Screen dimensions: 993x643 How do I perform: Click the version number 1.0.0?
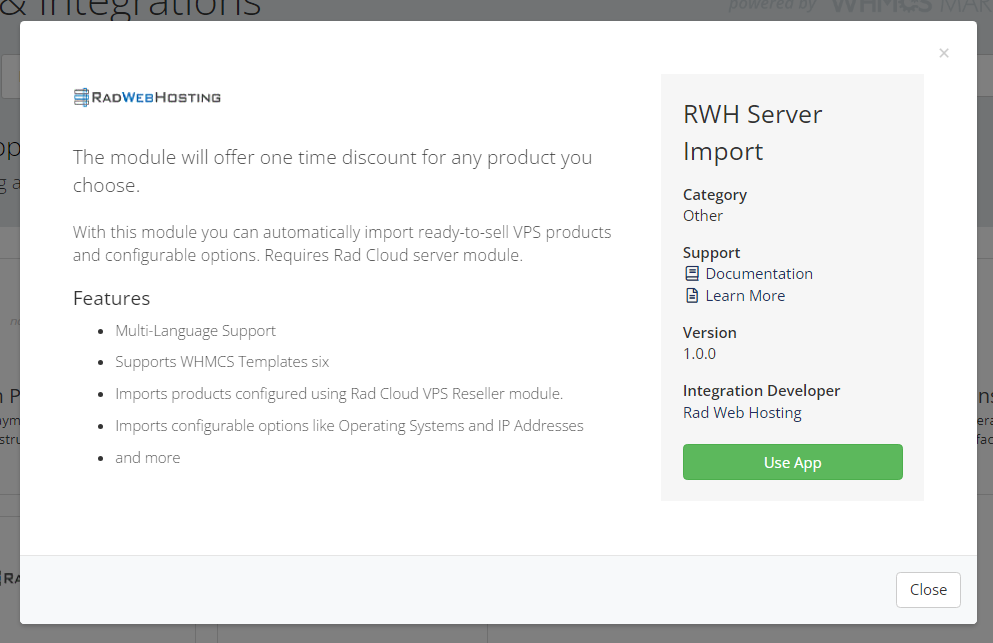(699, 353)
